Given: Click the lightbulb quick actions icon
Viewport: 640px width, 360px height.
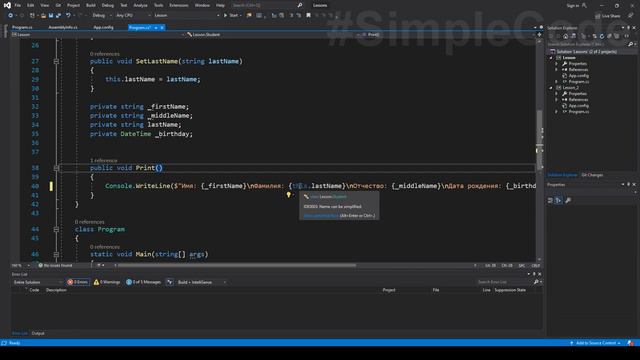Looking at the screenshot, I should pyautogui.click(x=289, y=195).
